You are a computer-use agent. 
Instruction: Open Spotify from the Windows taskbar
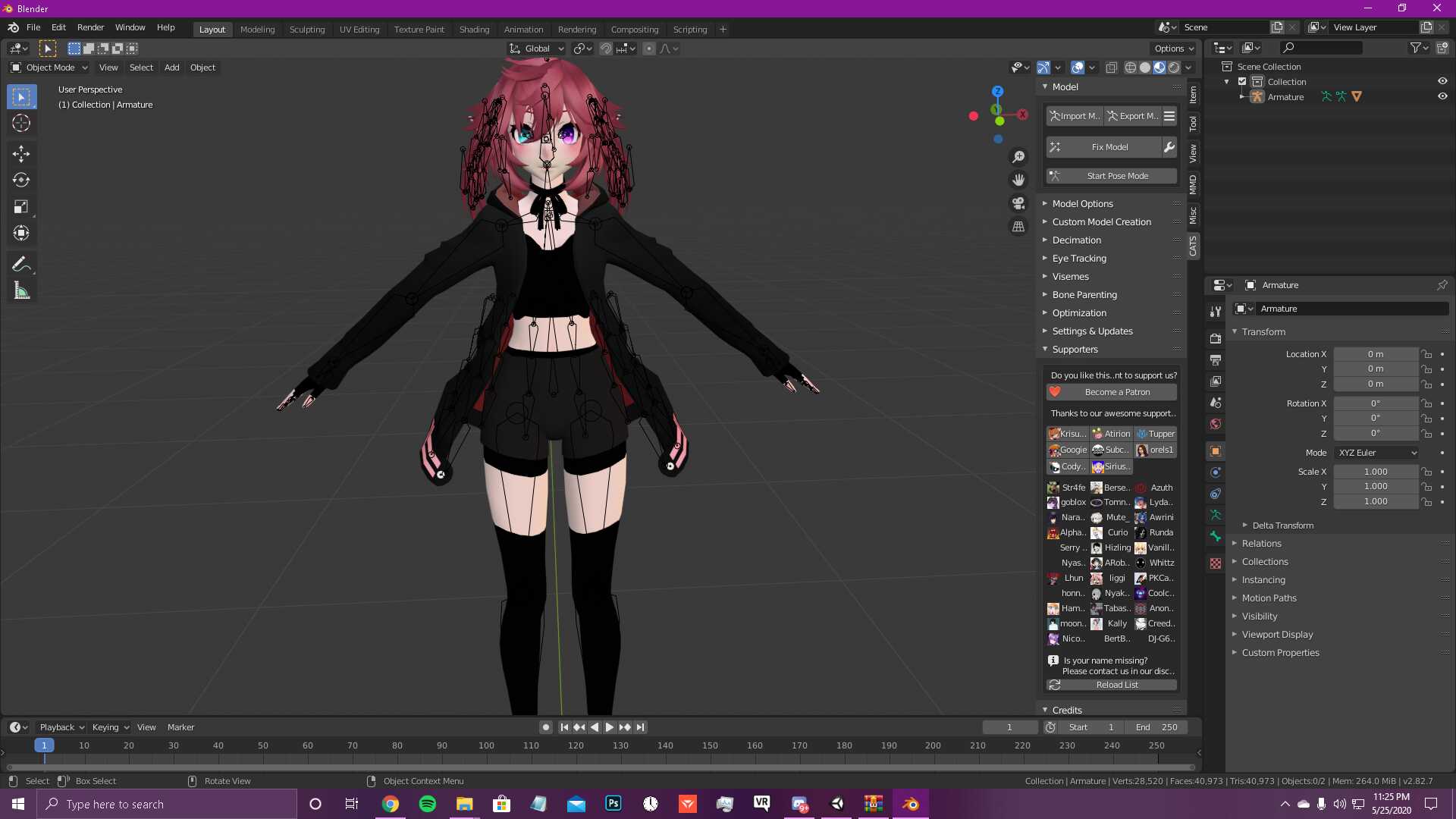pyautogui.click(x=428, y=804)
